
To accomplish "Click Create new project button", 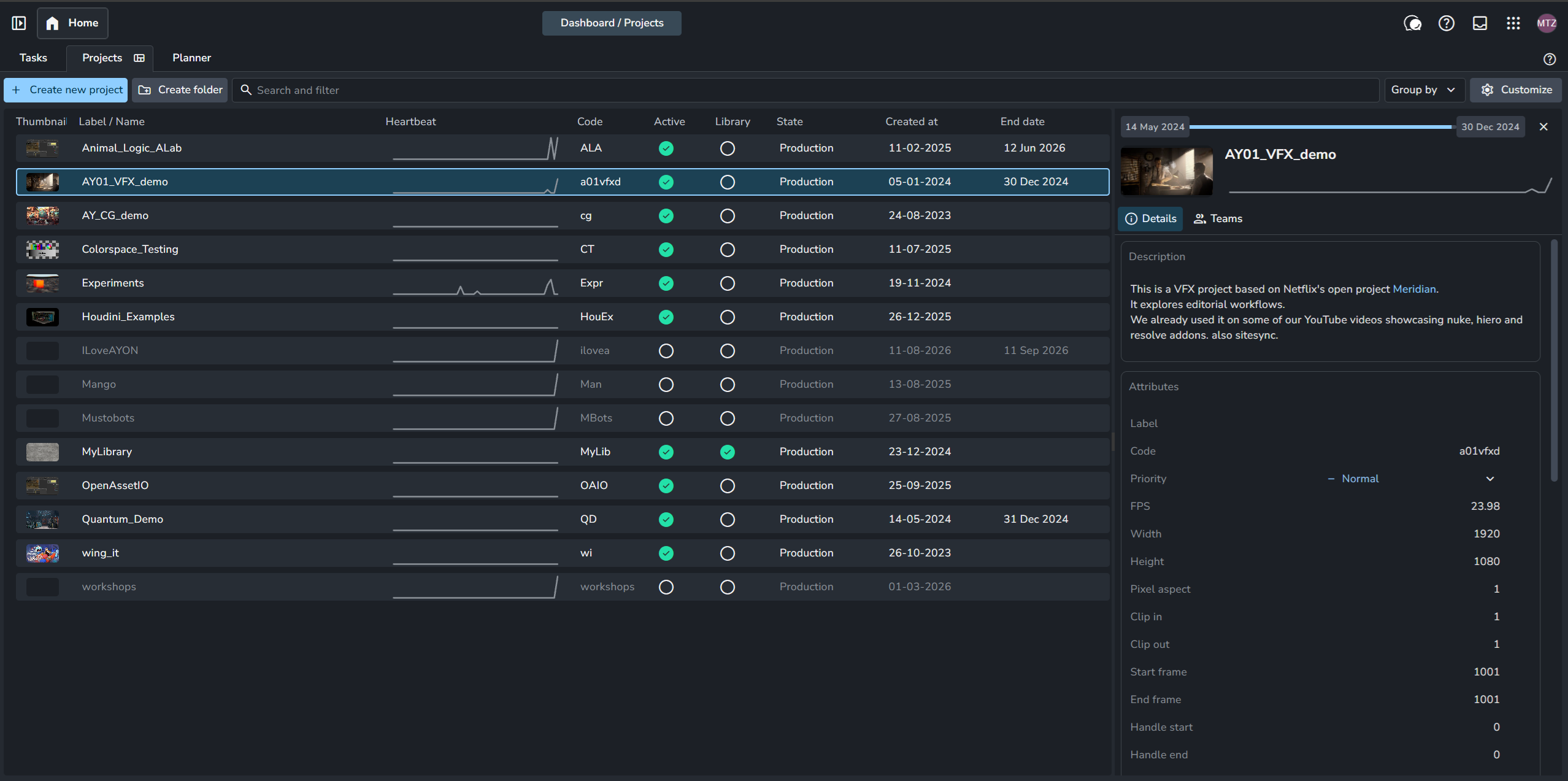I will [66, 90].
